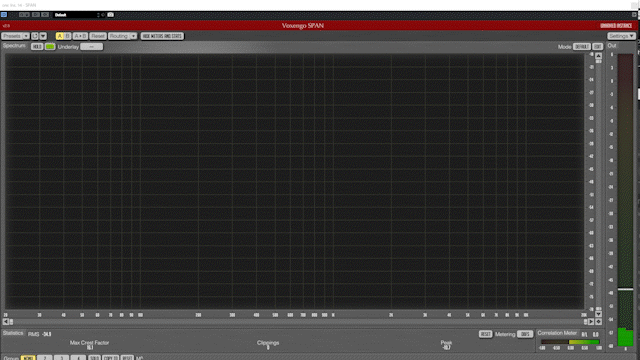Select group 2 button
Image resolution: width=640 pixels, height=360 pixels.
tap(45, 358)
